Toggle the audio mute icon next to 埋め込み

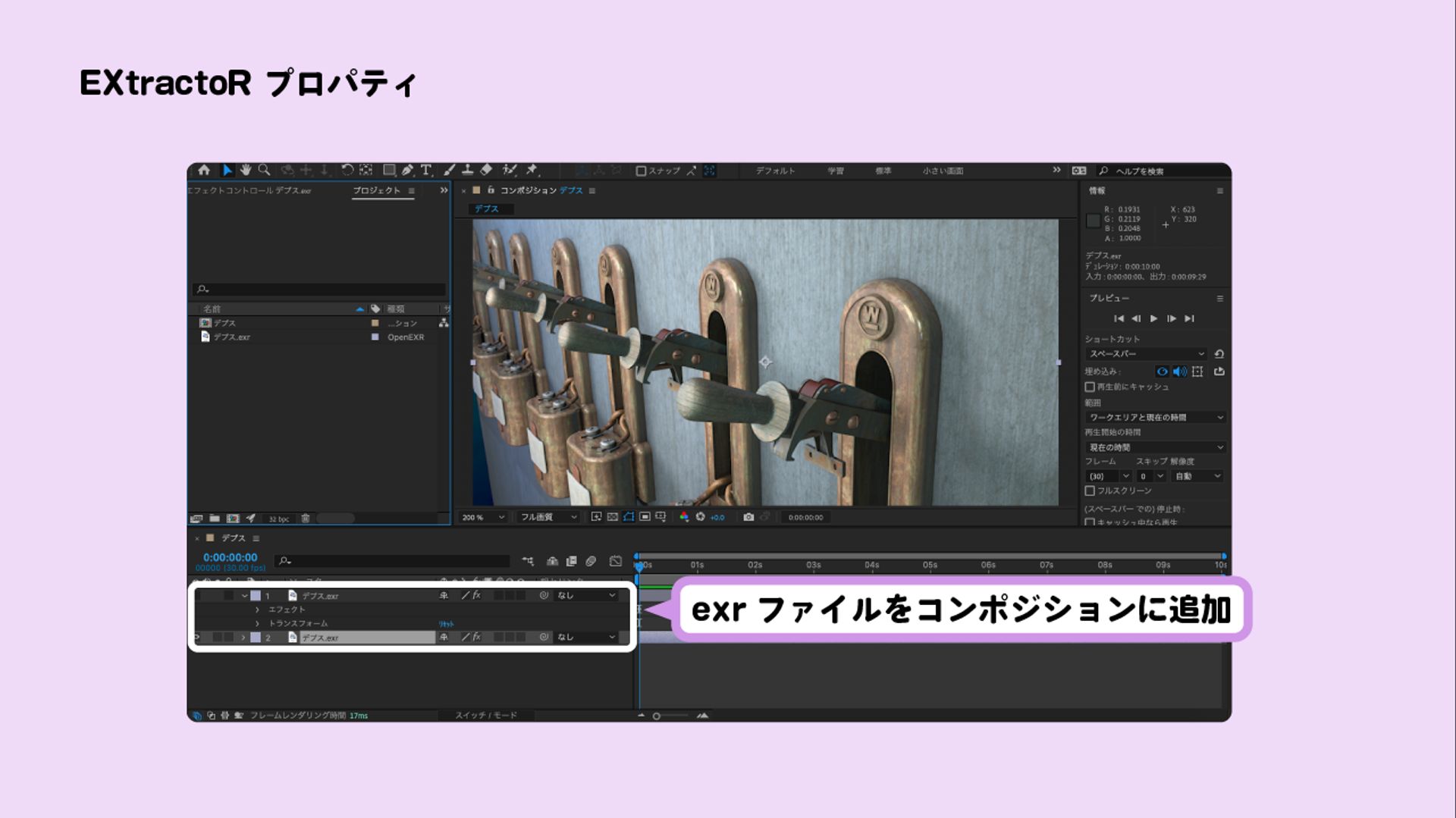[1178, 371]
